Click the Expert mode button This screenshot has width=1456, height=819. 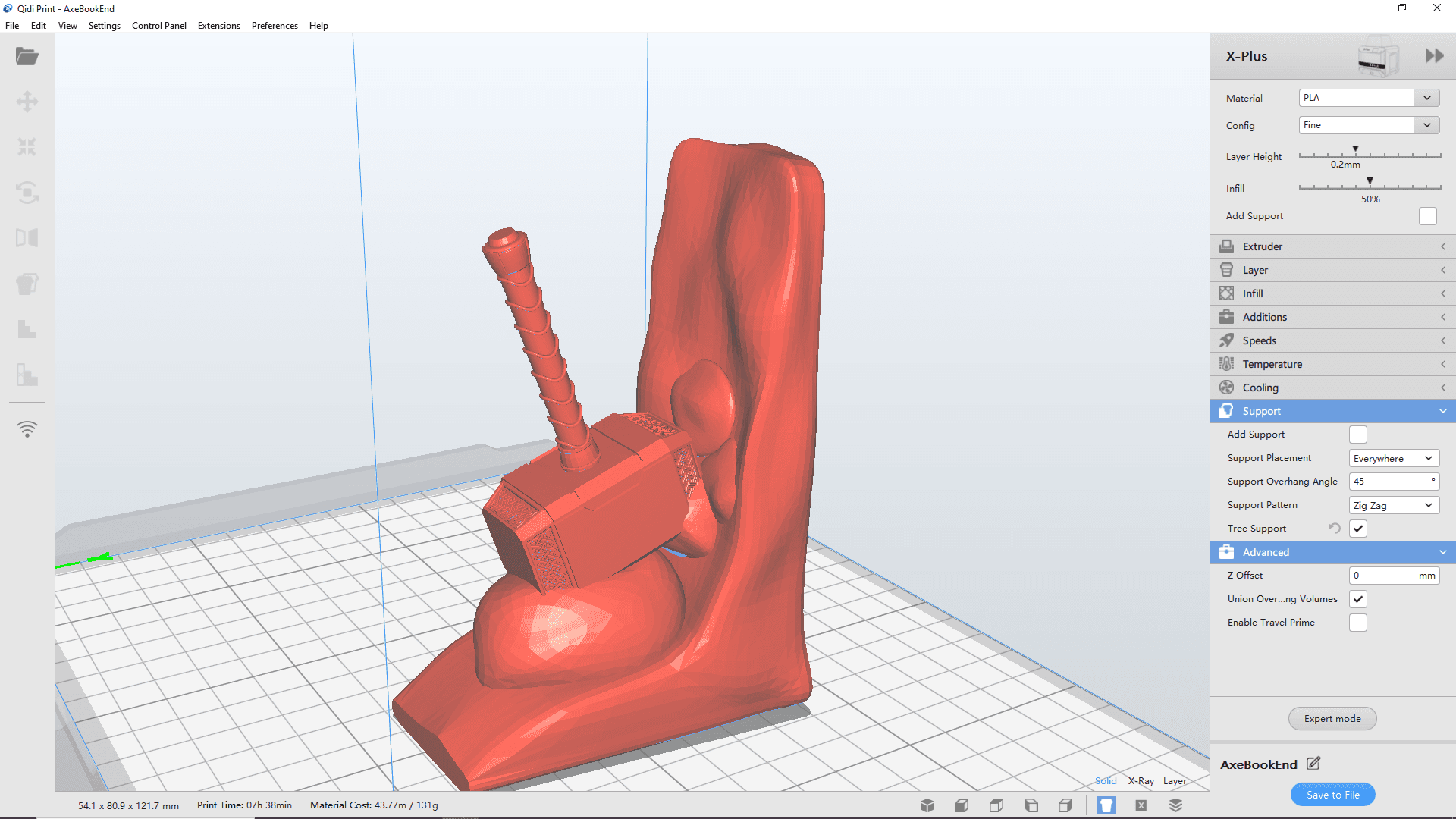point(1332,719)
